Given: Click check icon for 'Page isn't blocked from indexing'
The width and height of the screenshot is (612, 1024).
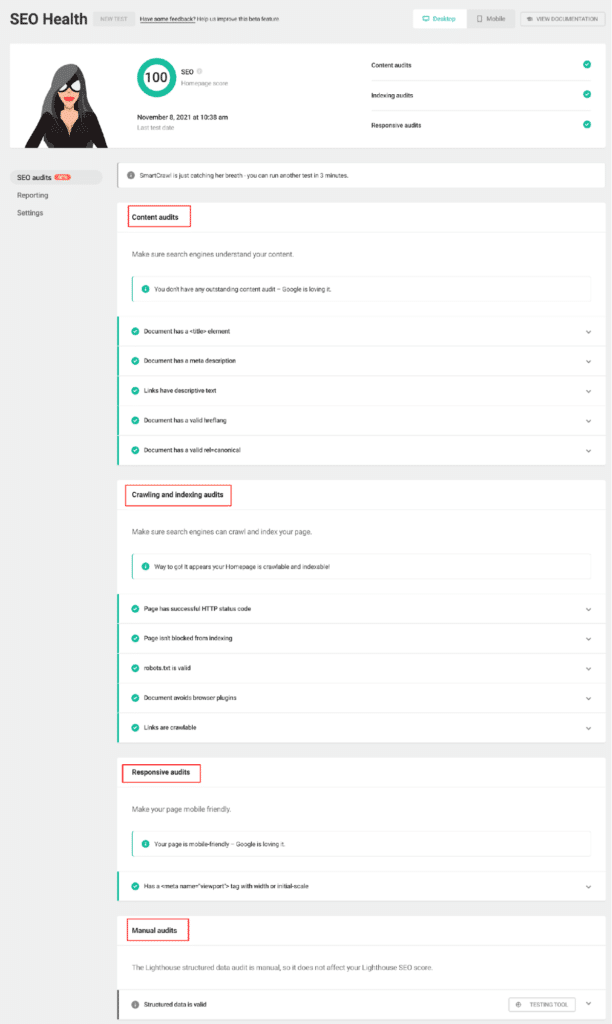Looking at the screenshot, I should (135, 638).
